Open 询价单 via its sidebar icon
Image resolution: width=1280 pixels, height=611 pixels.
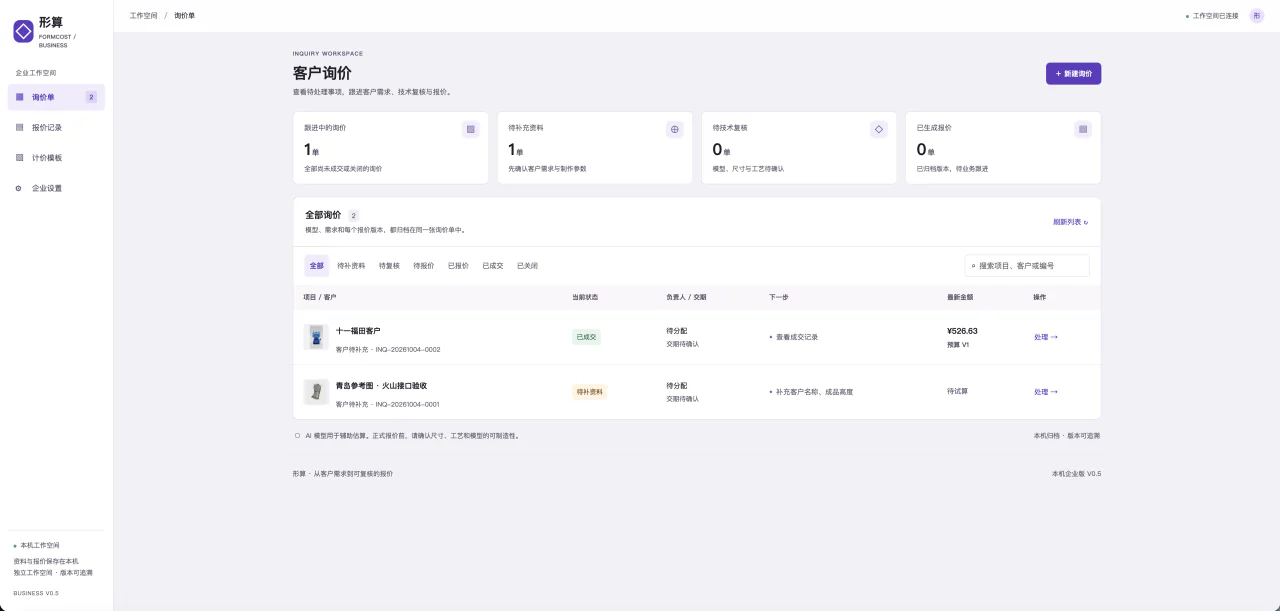[20, 97]
